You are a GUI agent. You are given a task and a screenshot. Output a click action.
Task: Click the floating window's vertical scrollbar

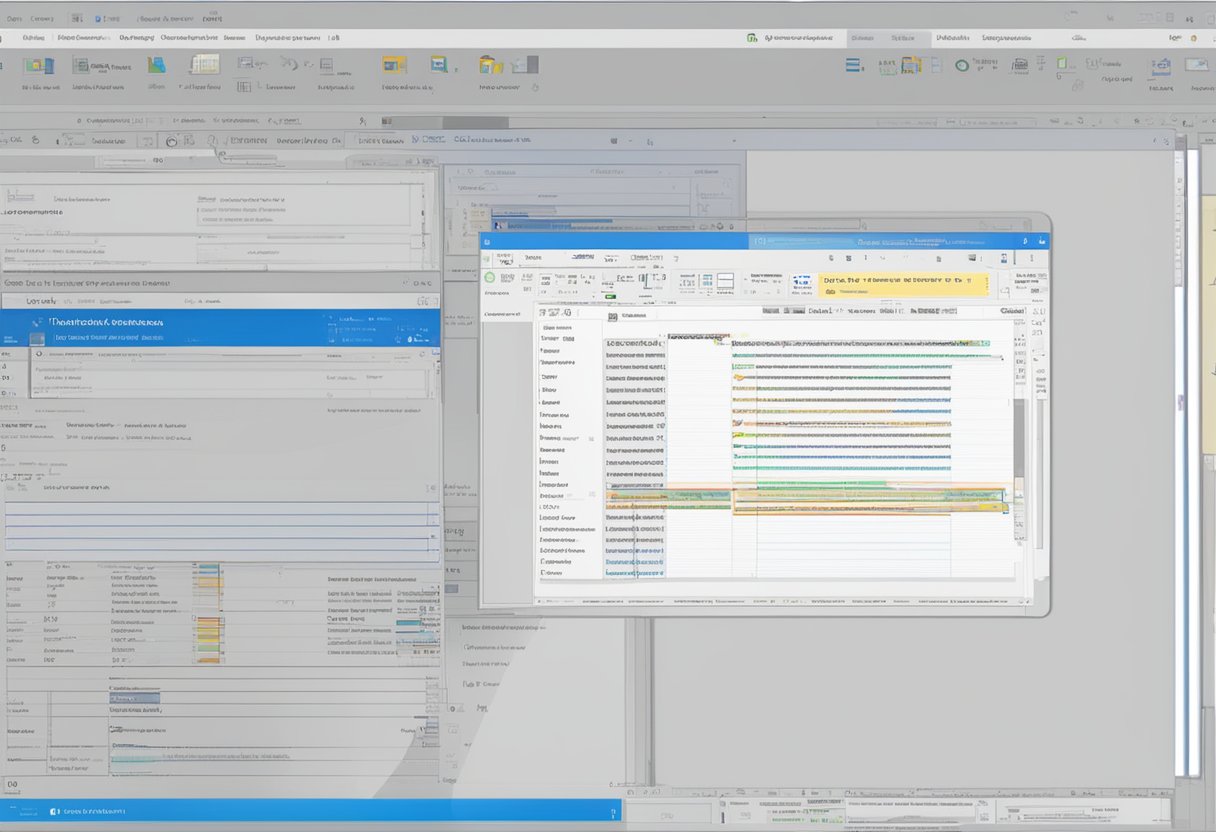click(1019, 440)
